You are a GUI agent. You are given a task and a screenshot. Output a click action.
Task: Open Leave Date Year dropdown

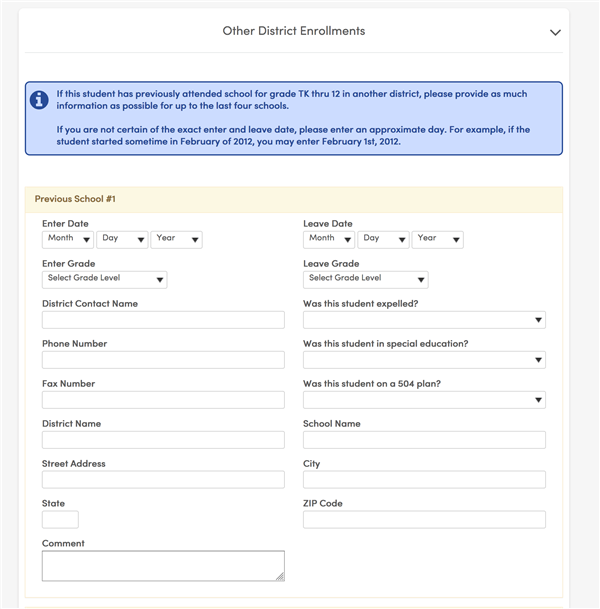coord(438,240)
